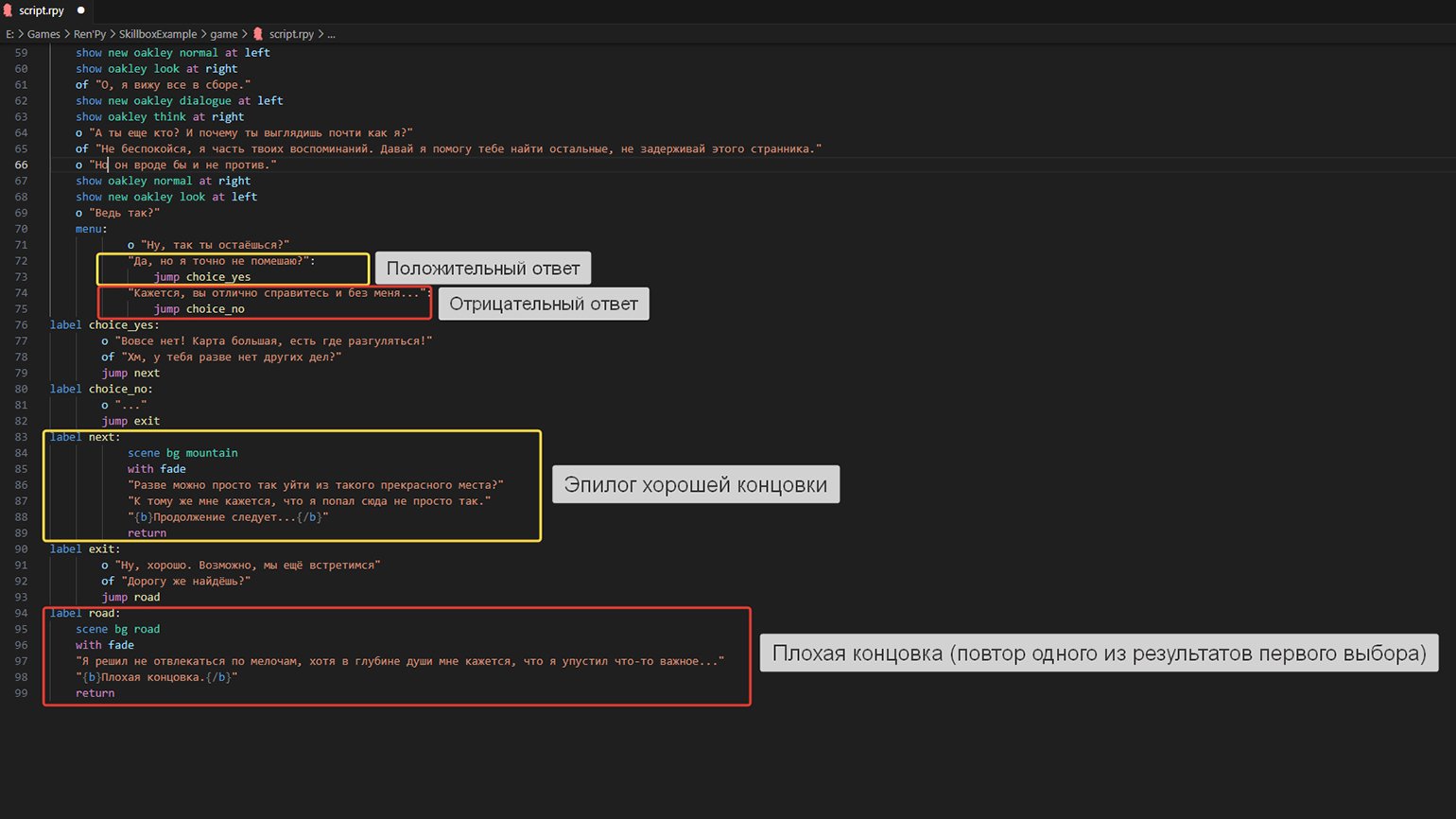Viewport: 1456px width, 819px height.
Task: Click the "Отрицательный ответ" annotation label
Action: coord(544,305)
